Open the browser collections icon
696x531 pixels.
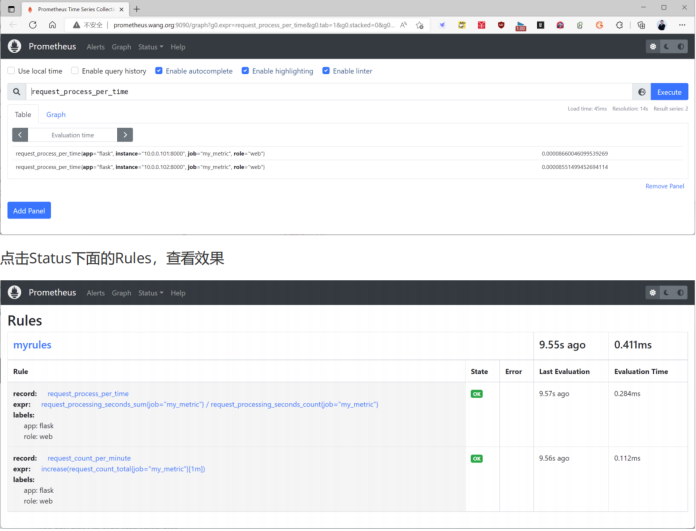coord(641,25)
